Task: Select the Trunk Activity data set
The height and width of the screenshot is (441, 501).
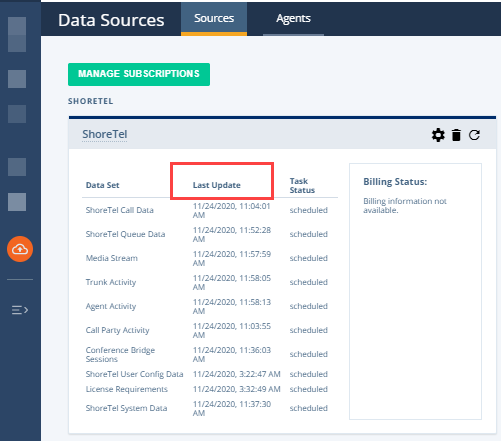Action: [x=111, y=282]
